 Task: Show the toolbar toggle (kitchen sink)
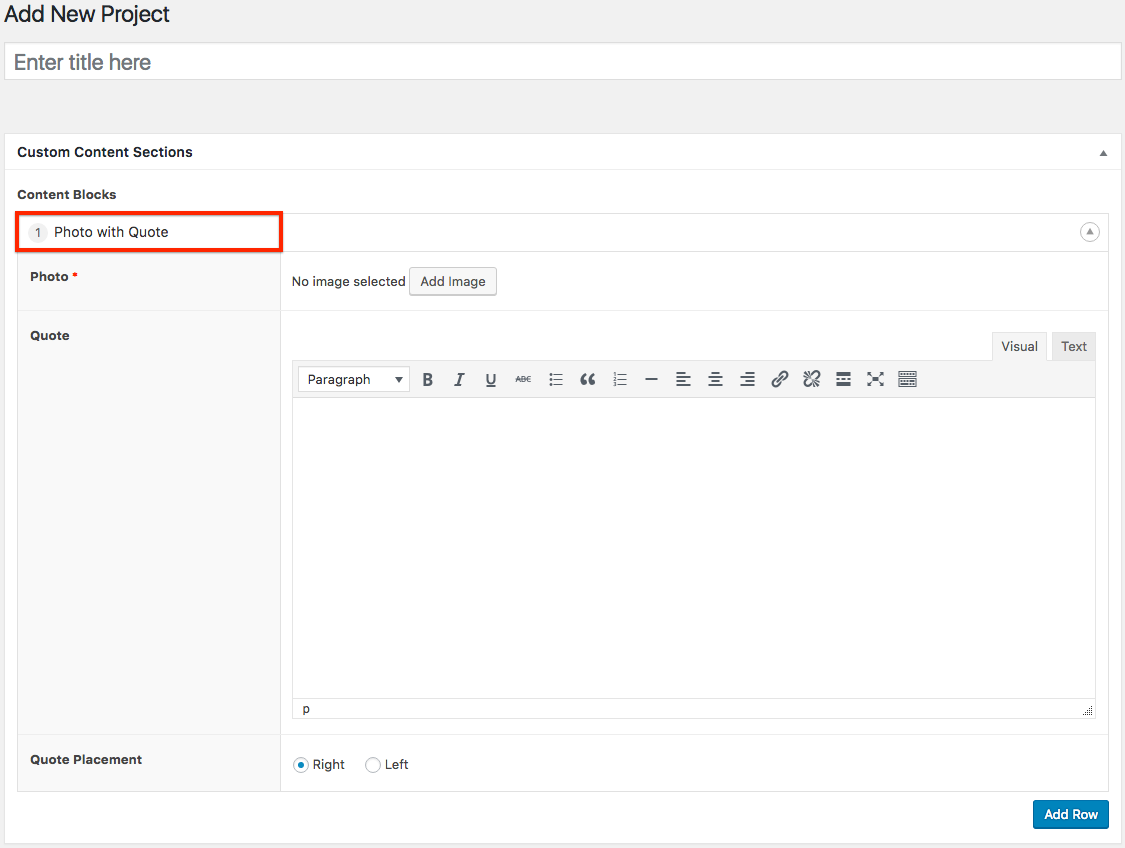(x=908, y=380)
